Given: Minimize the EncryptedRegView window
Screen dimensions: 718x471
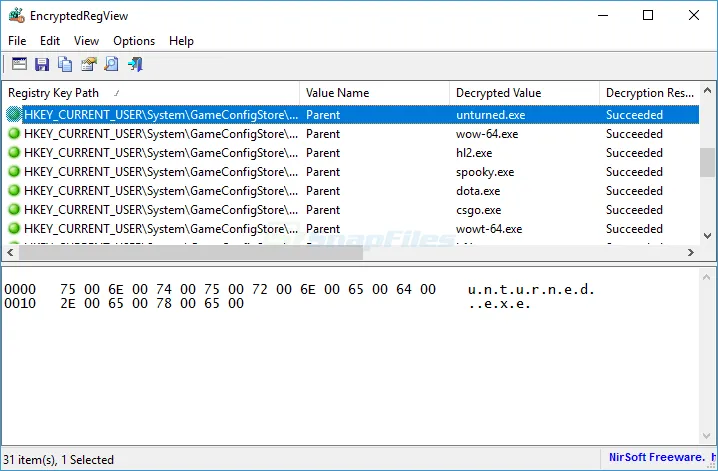Looking at the screenshot, I should click(603, 16).
